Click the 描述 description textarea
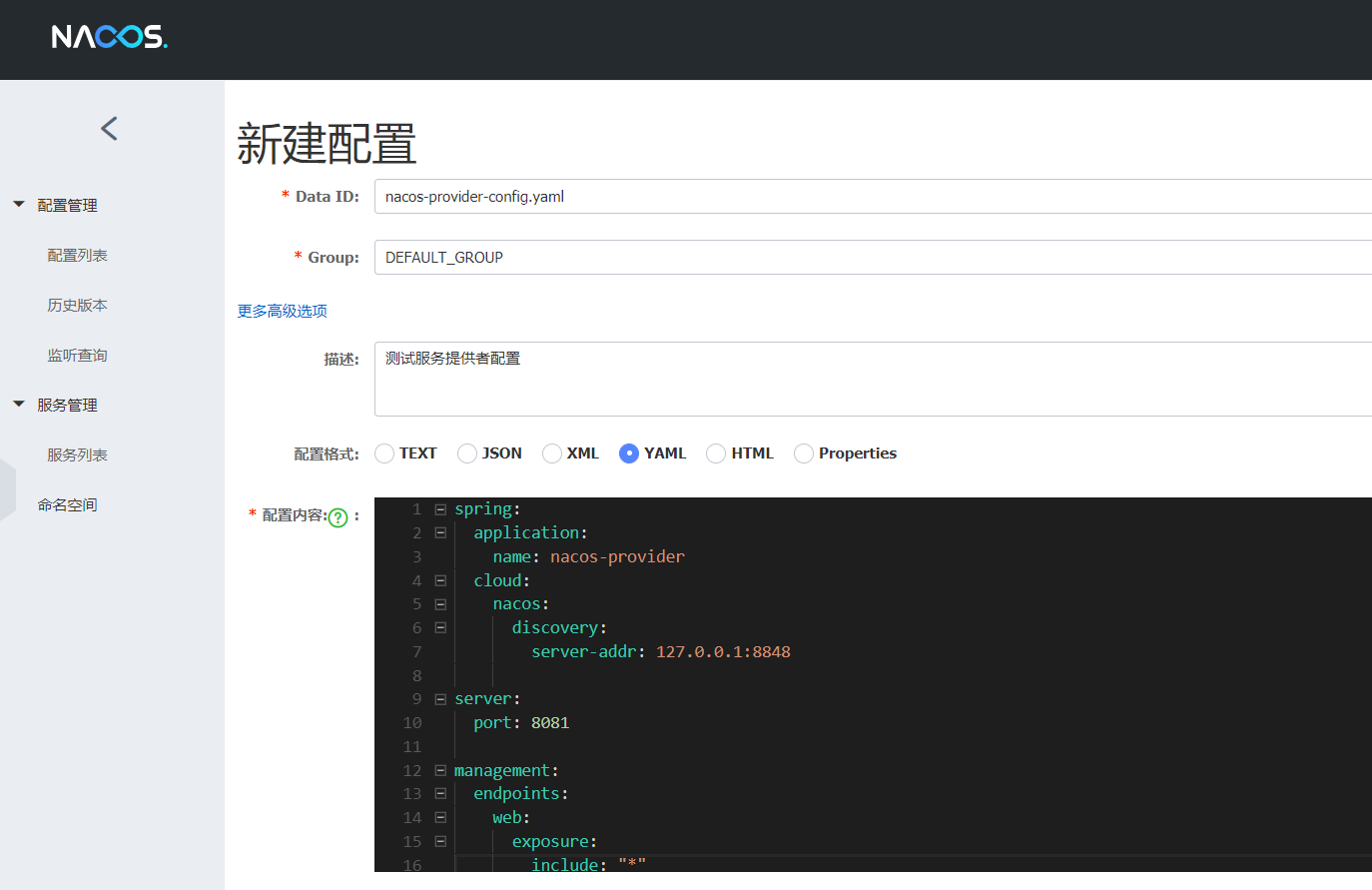Viewport: 1372px width, 890px height. 873,379
